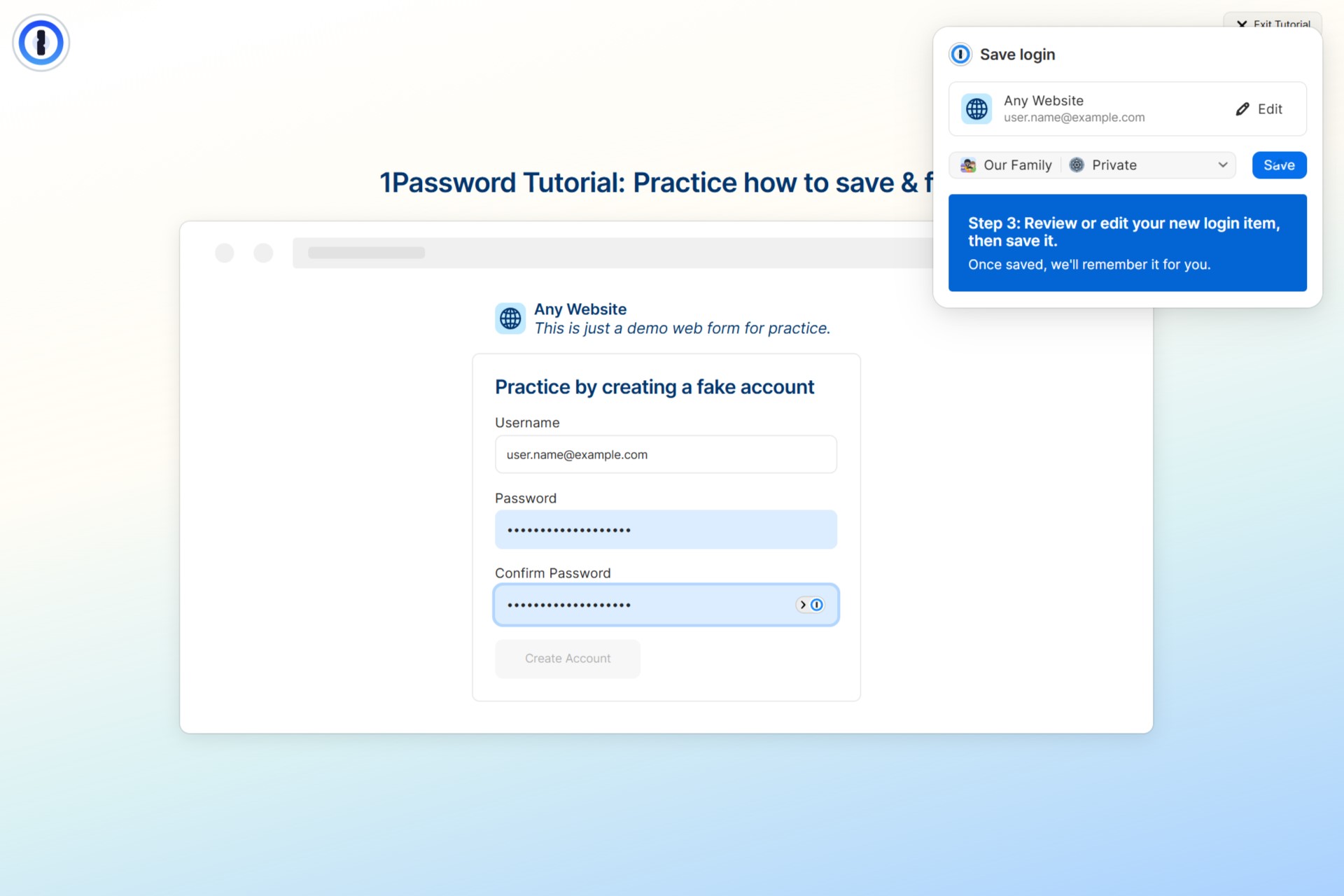Click the Private vault globe icon
The image size is (1344, 896).
point(1077,164)
